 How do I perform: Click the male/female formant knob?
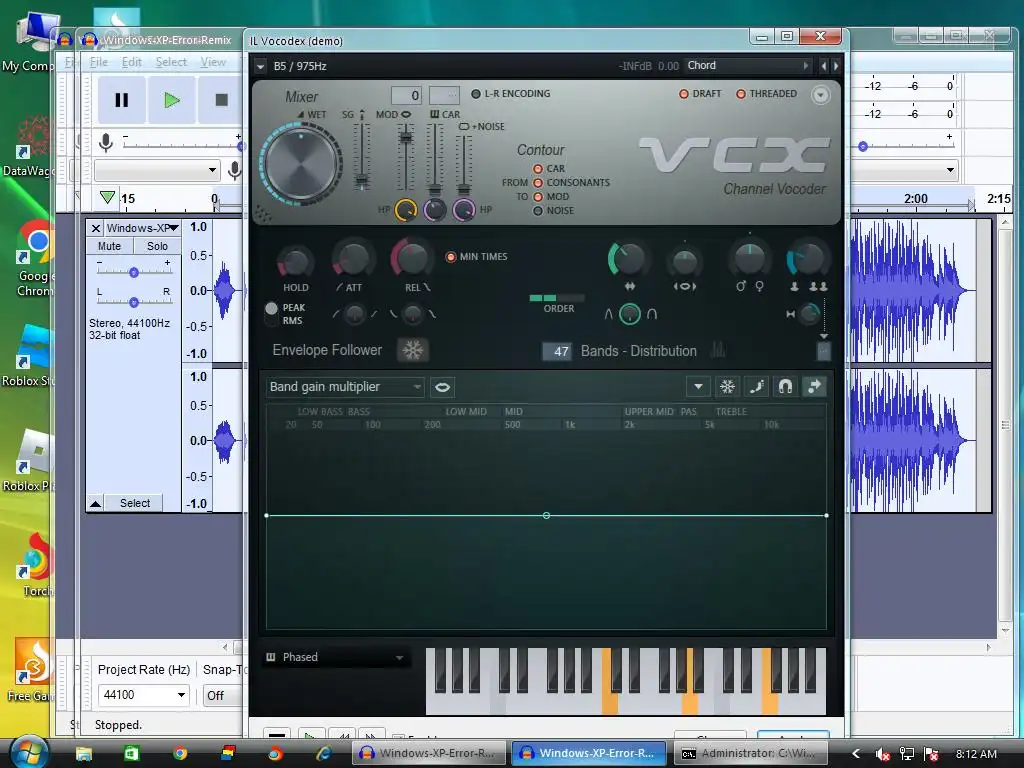pyautogui.click(x=750, y=258)
